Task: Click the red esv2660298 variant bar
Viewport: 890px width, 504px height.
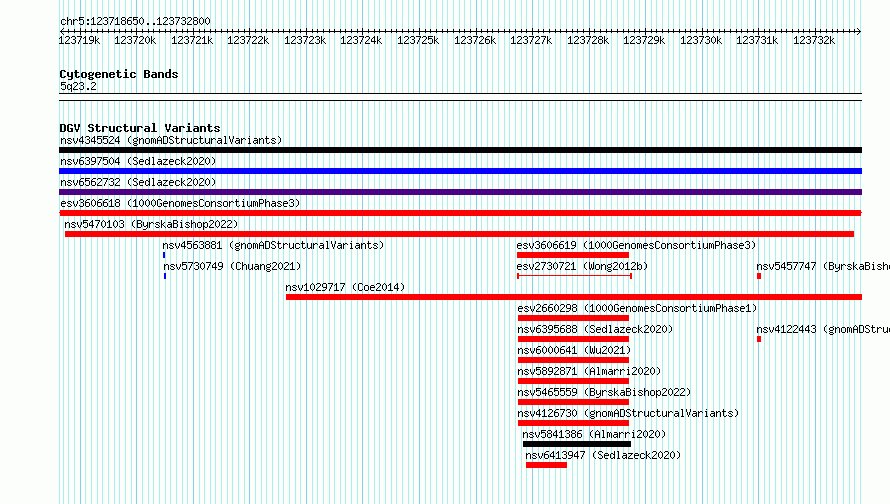Action: pyautogui.click(x=573, y=318)
